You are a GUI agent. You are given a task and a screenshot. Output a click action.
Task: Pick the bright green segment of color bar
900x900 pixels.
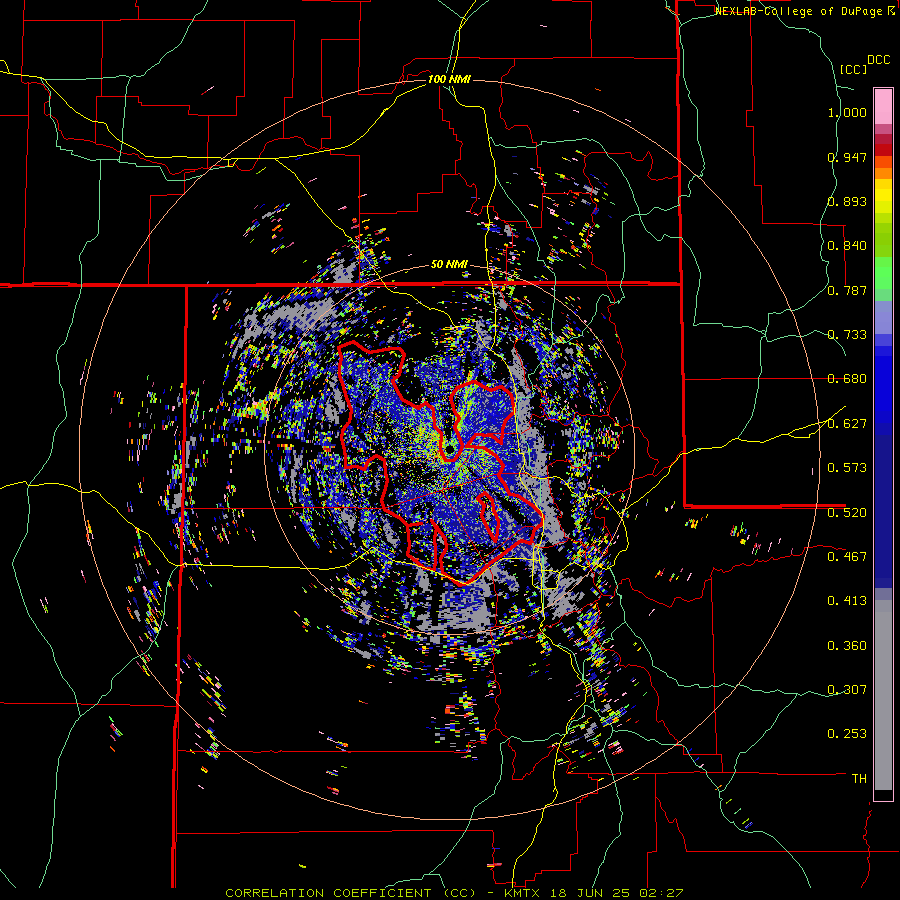point(883,273)
